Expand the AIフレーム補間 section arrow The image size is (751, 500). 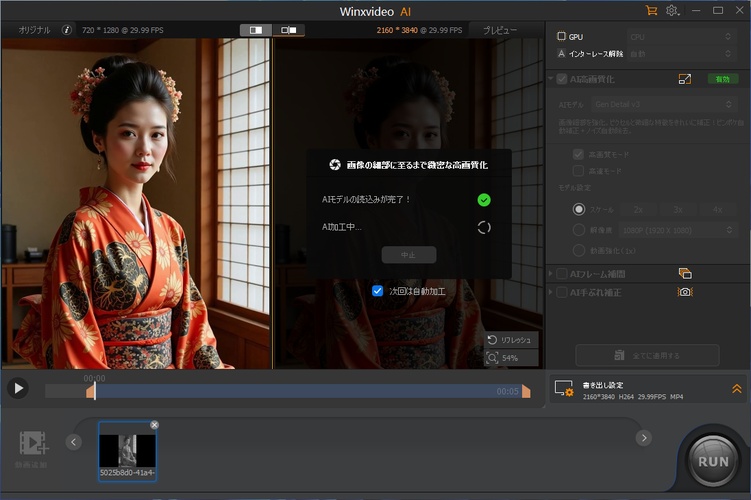[x=551, y=273]
